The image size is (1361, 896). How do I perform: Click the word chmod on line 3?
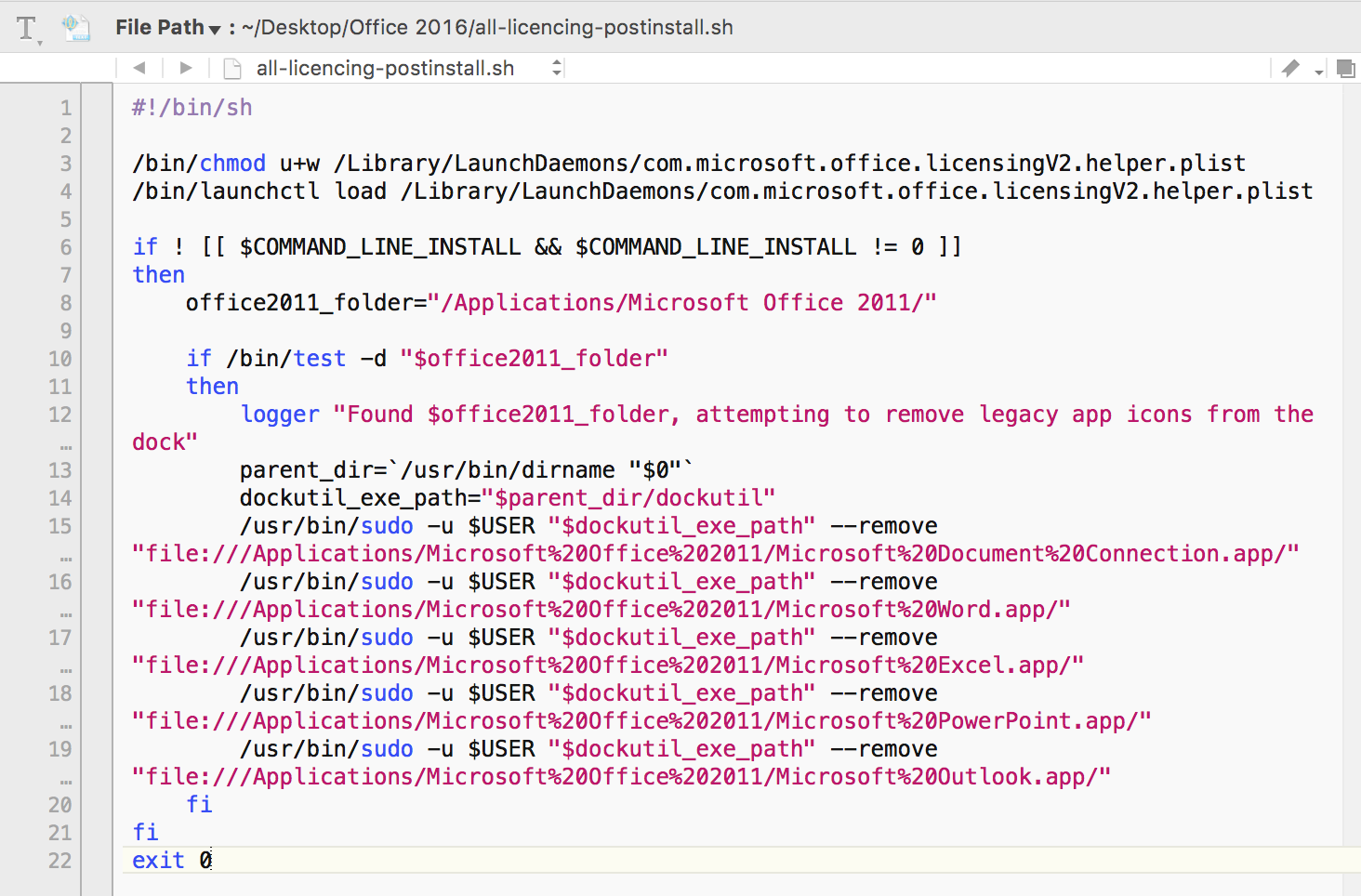coord(232,164)
